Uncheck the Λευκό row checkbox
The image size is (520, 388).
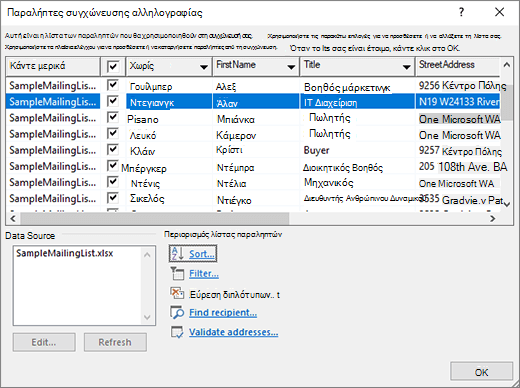113,133
